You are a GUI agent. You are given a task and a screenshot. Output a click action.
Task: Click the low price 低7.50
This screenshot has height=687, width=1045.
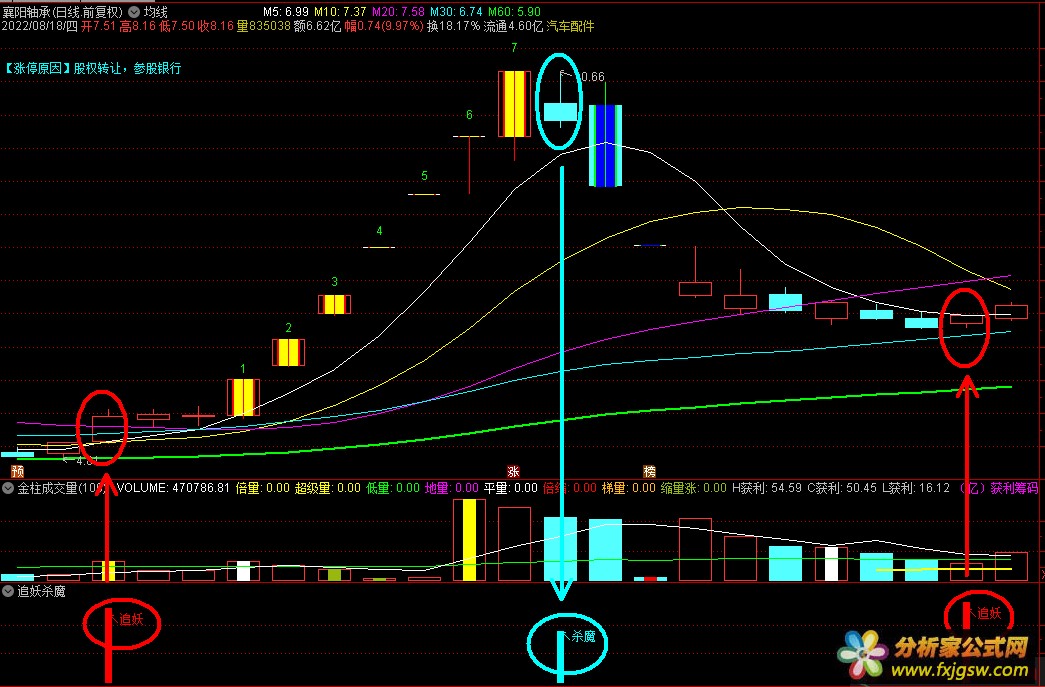pyautogui.click(x=177, y=27)
